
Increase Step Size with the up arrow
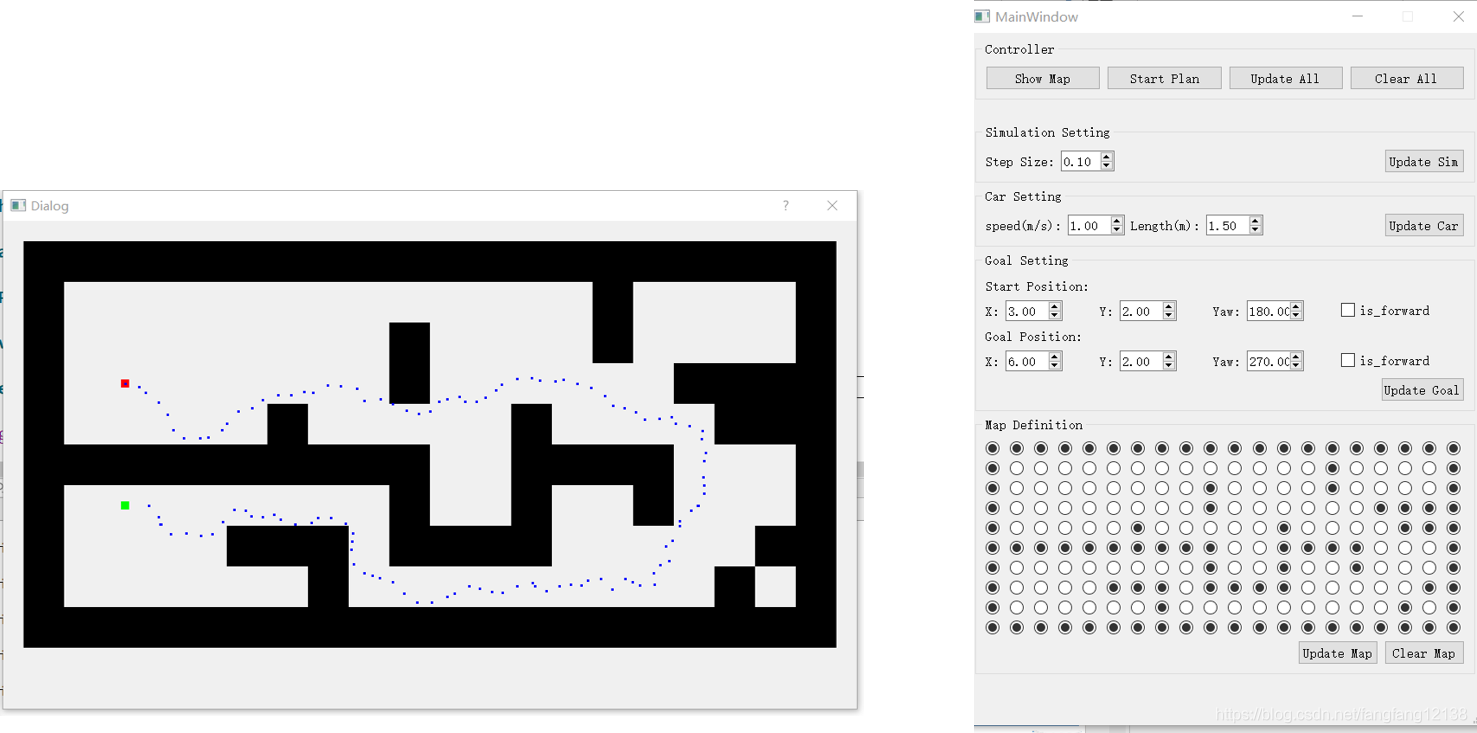pos(1107,156)
